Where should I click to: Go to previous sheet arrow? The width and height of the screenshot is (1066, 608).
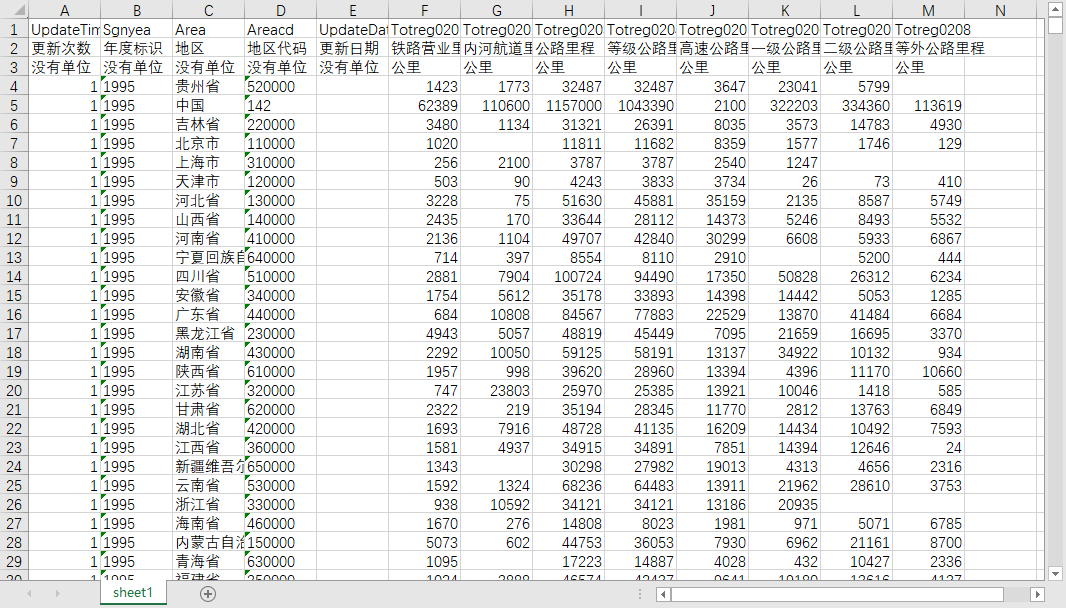pyautogui.click(x=29, y=594)
